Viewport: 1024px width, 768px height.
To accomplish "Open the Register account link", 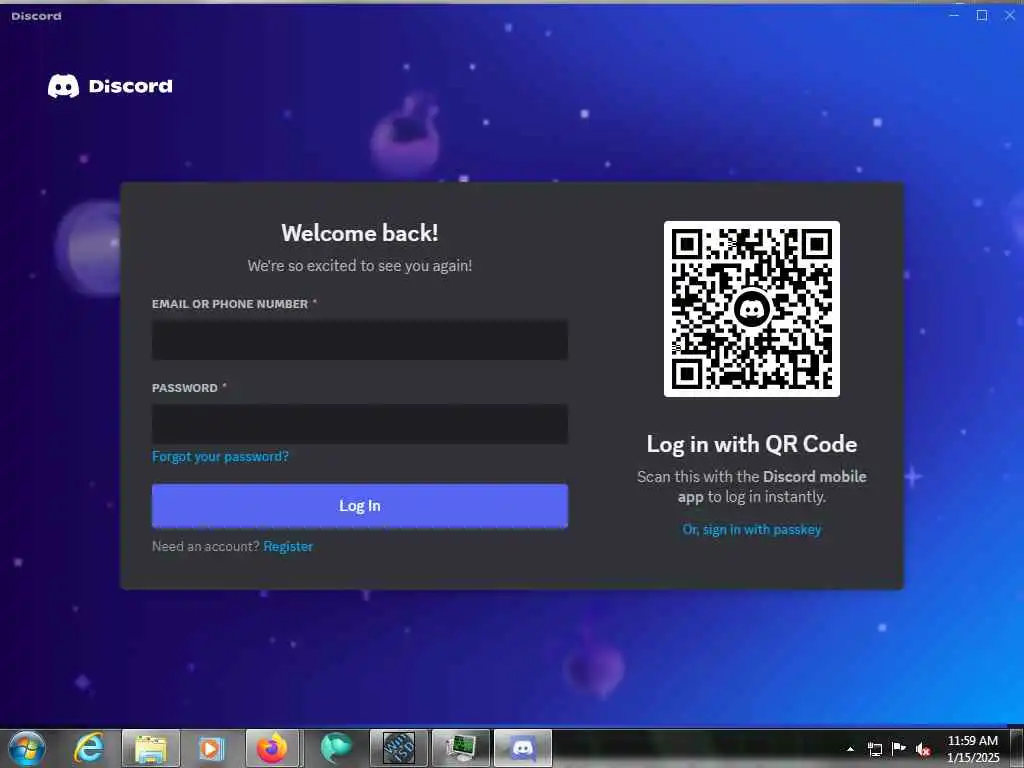I will (x=288, y=547).
